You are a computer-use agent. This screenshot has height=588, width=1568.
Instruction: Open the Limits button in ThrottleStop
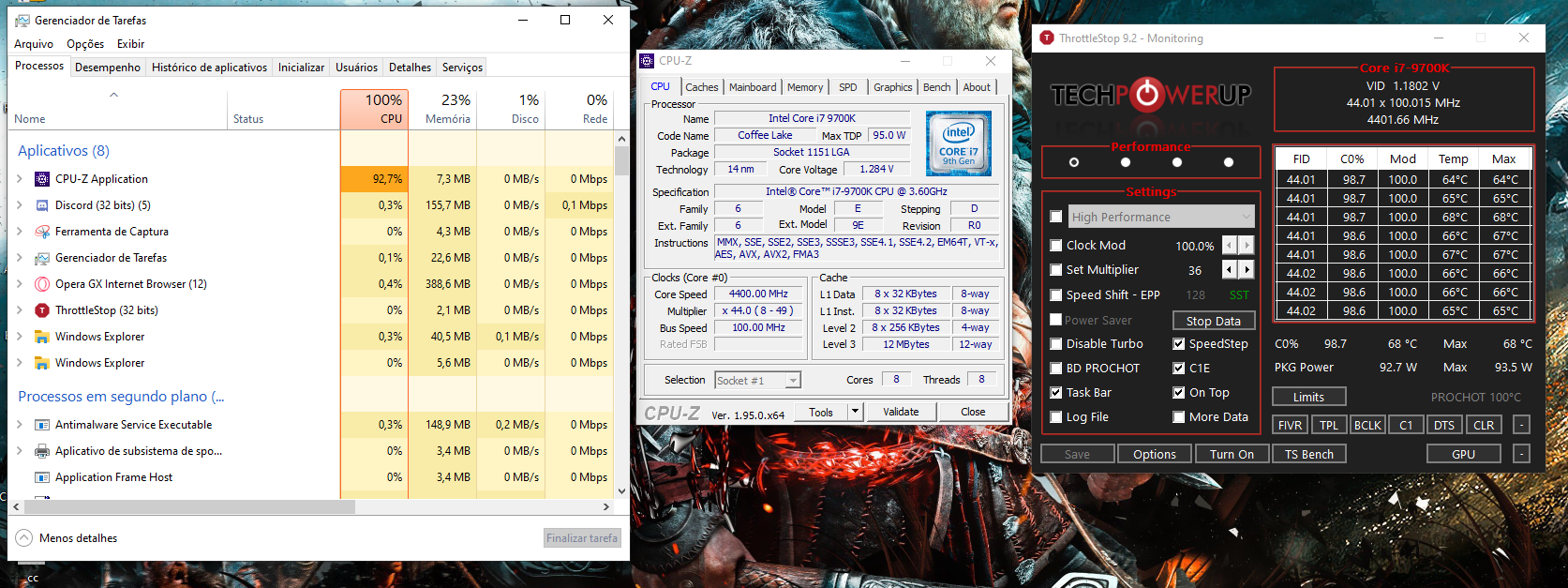(x=1308, y=397)
